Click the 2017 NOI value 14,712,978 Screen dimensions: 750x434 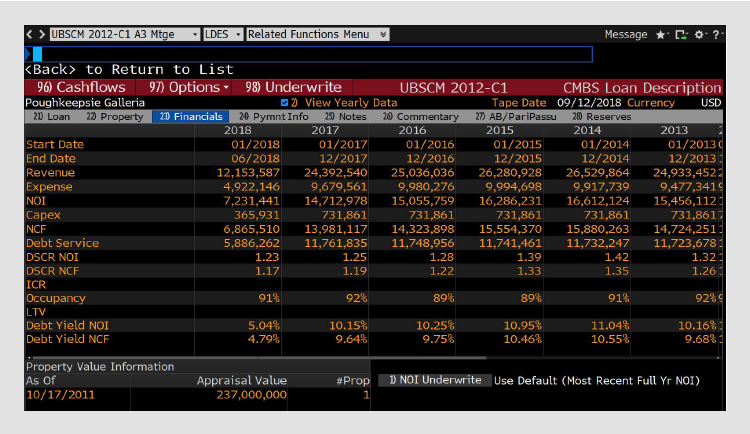click(x=336, y=201)
